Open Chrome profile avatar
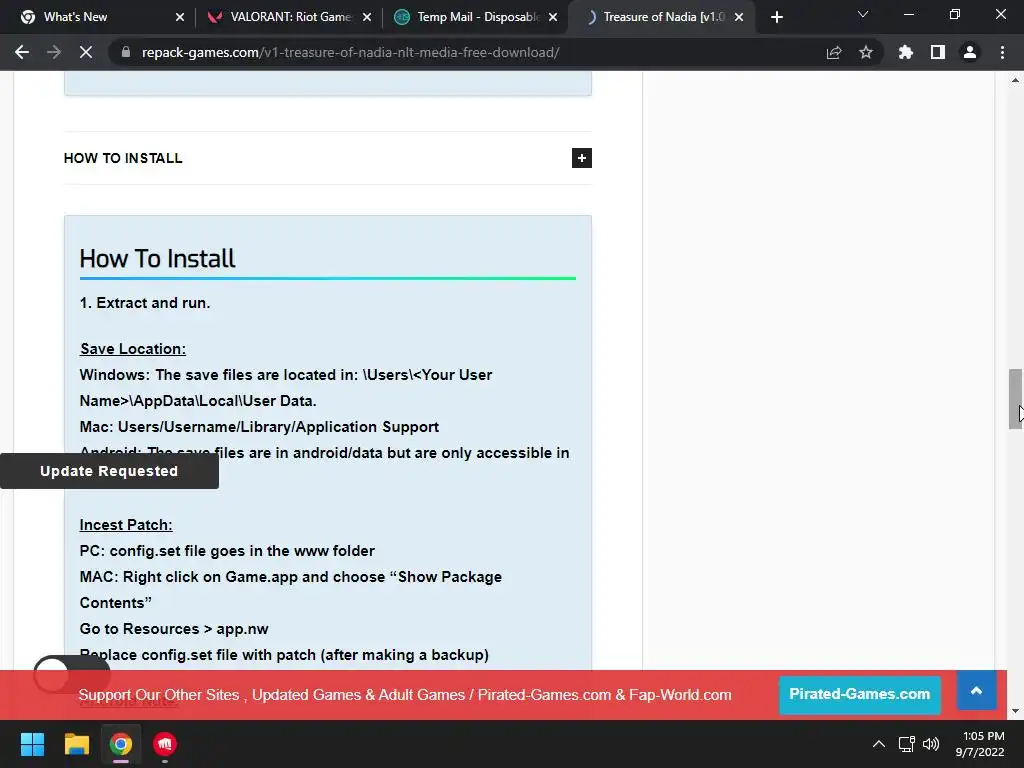The height and width of the screenshot is (768, 1024). pyautogui.click(x=970, y=52)
